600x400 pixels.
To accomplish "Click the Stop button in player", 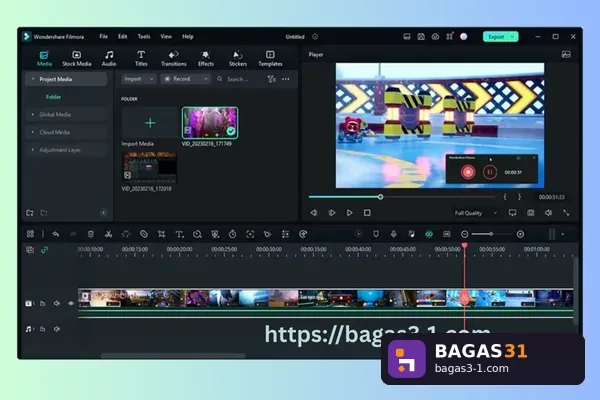I will [x=367, y=213].
